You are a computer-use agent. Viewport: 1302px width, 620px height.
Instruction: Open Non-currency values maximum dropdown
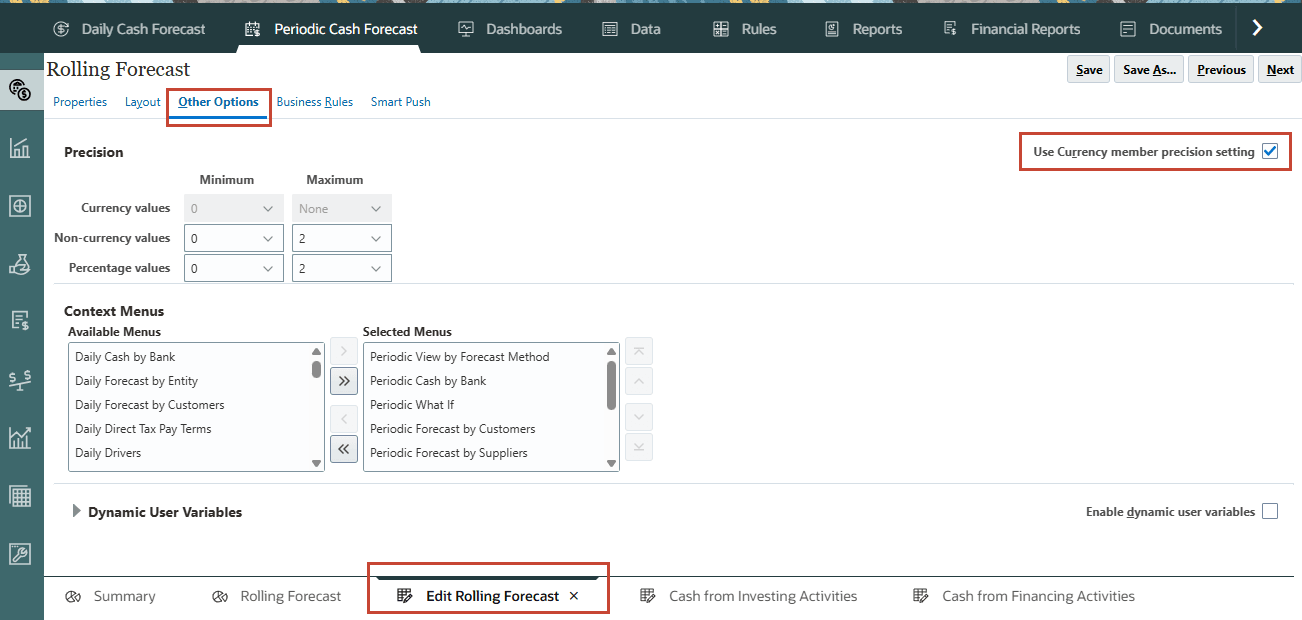click(x=342, y=238)
